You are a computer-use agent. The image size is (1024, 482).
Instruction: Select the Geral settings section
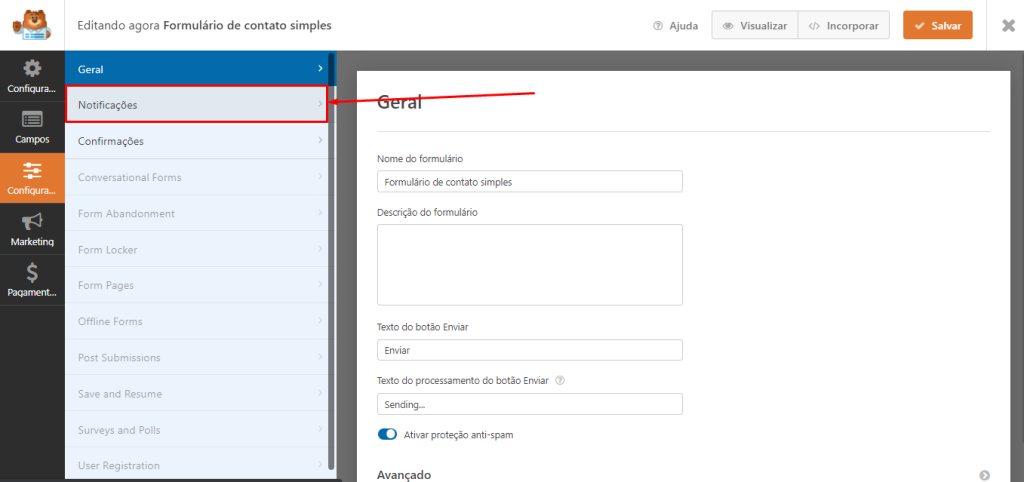pos(199,69)
